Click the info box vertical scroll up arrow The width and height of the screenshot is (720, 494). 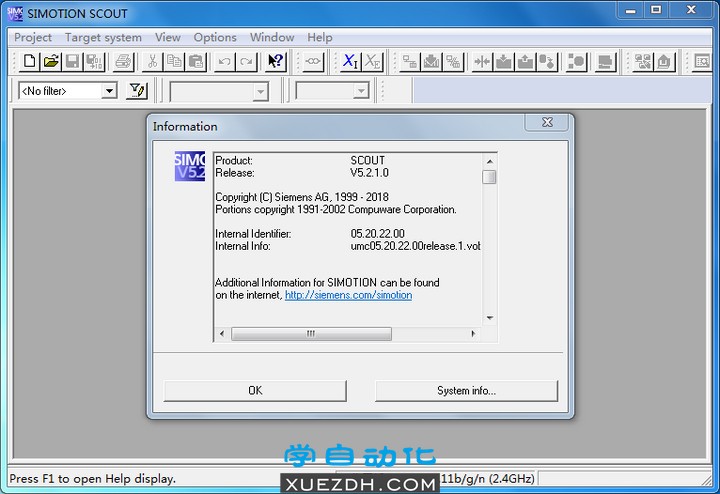[x=489, y=161]
